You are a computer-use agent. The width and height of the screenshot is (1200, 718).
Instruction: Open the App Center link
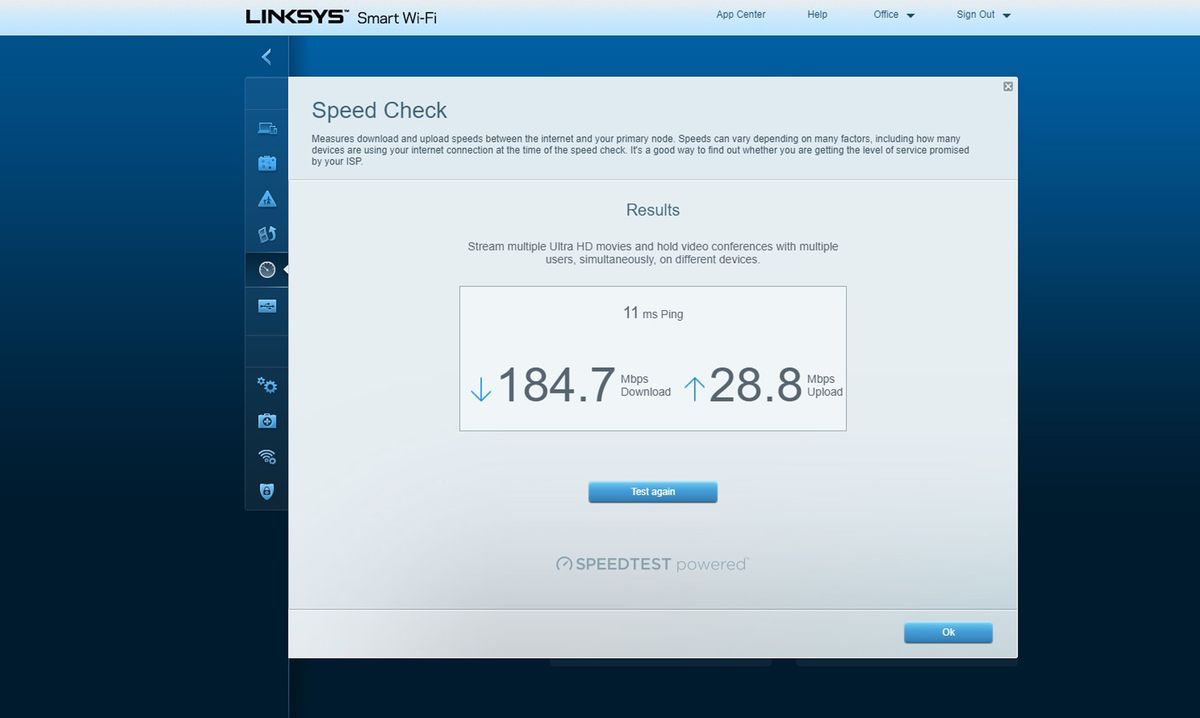741,15
